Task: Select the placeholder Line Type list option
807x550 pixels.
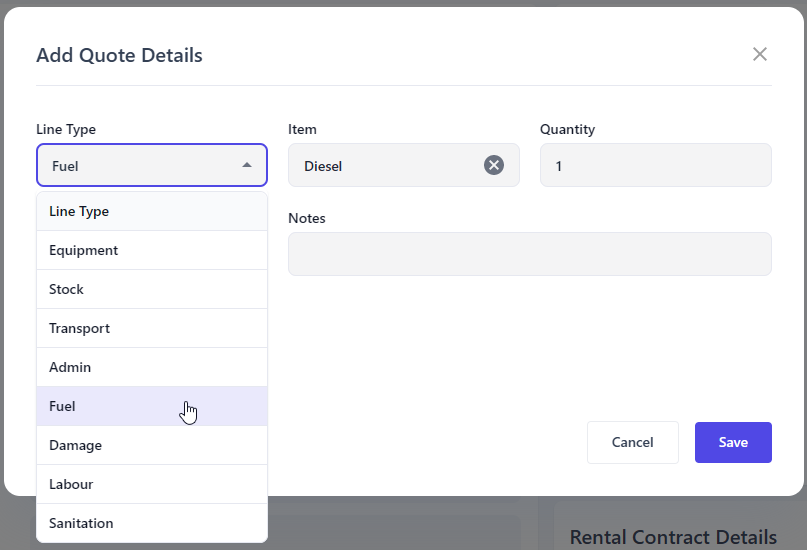Action: tap(79, 211)
